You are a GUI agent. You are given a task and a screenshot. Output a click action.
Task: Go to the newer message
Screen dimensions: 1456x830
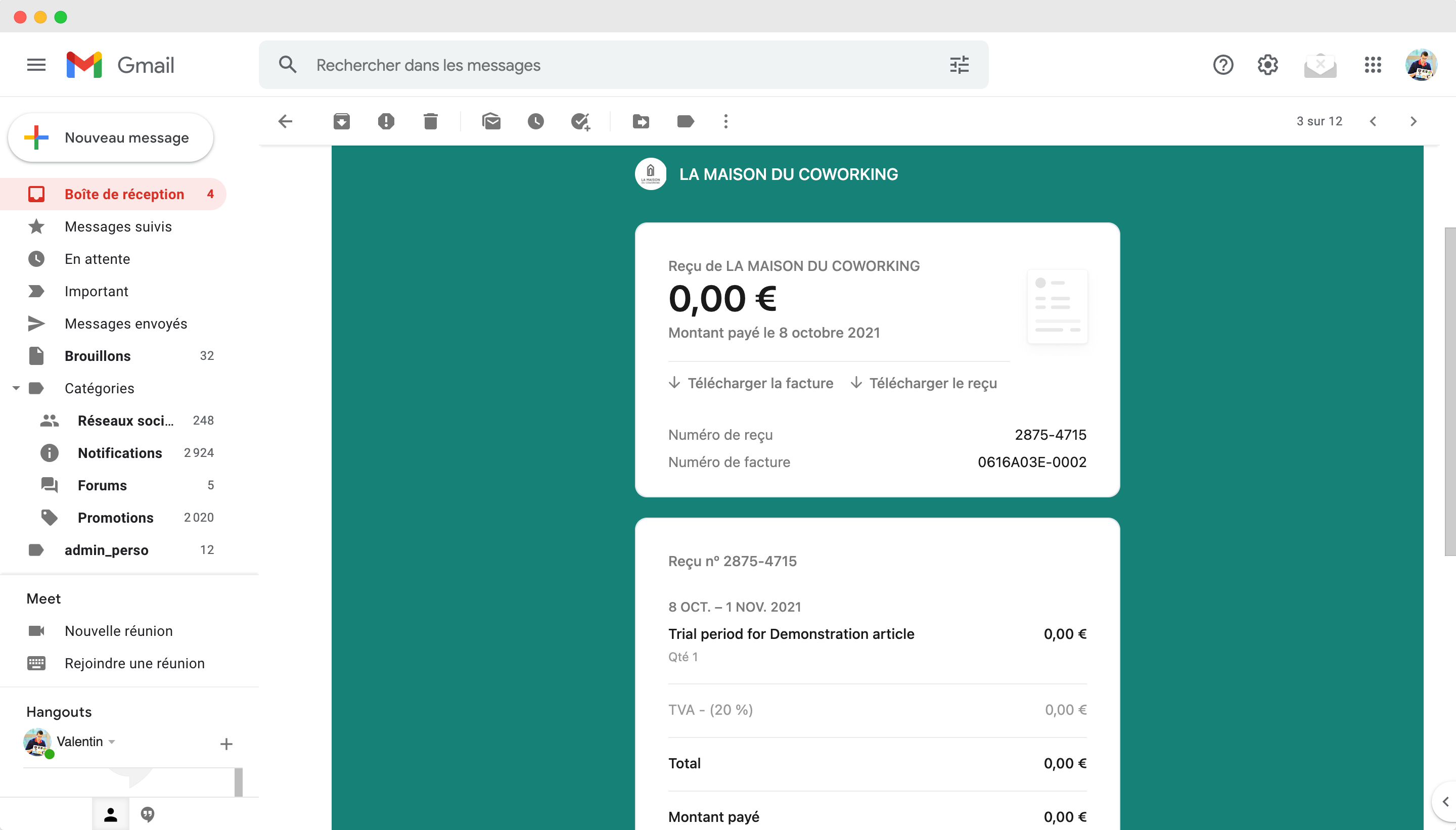[x=1373, y=121]
